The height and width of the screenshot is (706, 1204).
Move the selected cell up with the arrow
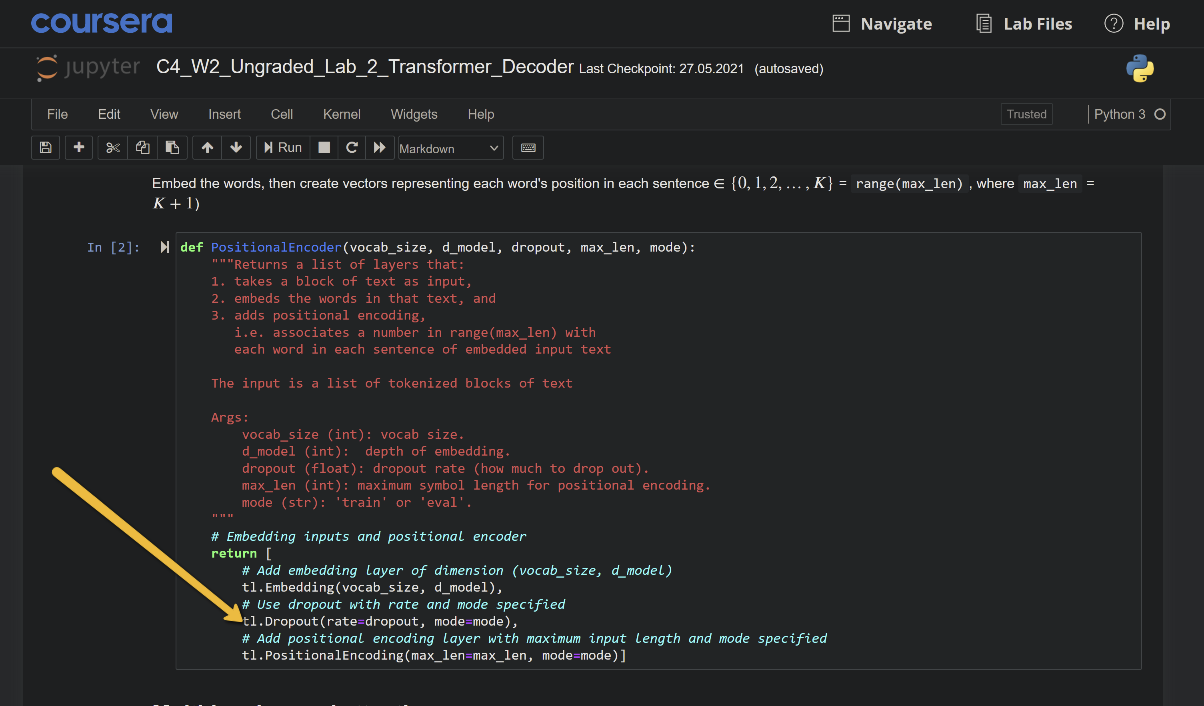tap(206, 147)
